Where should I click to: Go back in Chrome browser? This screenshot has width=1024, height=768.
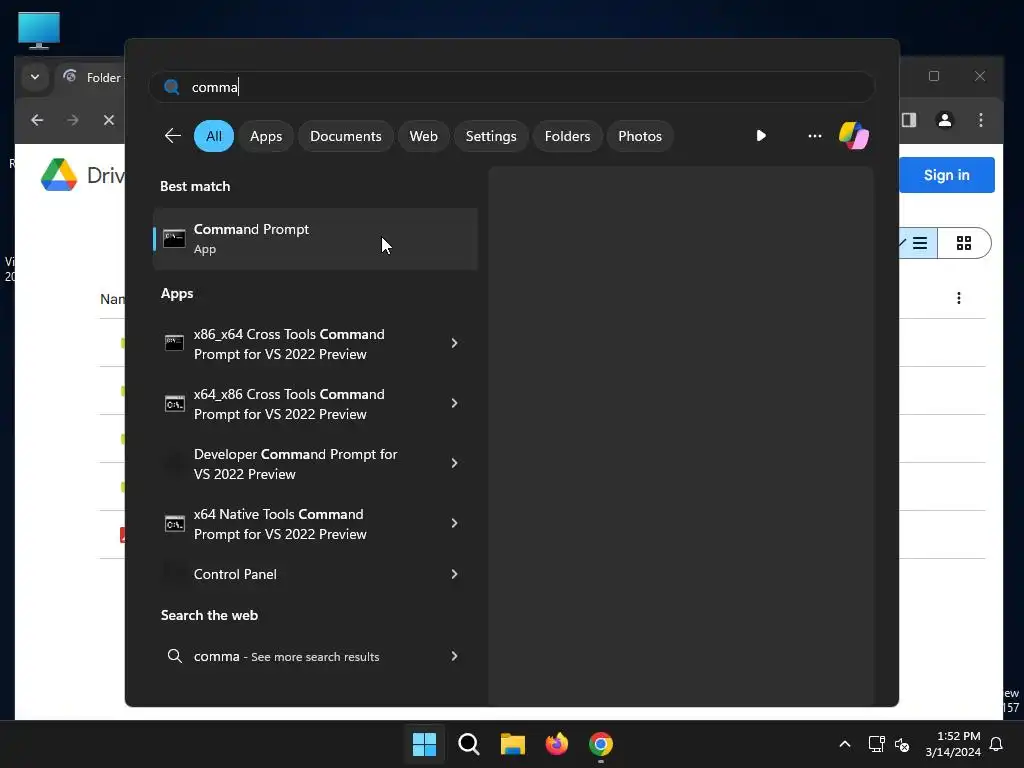(x=37, y=120)
